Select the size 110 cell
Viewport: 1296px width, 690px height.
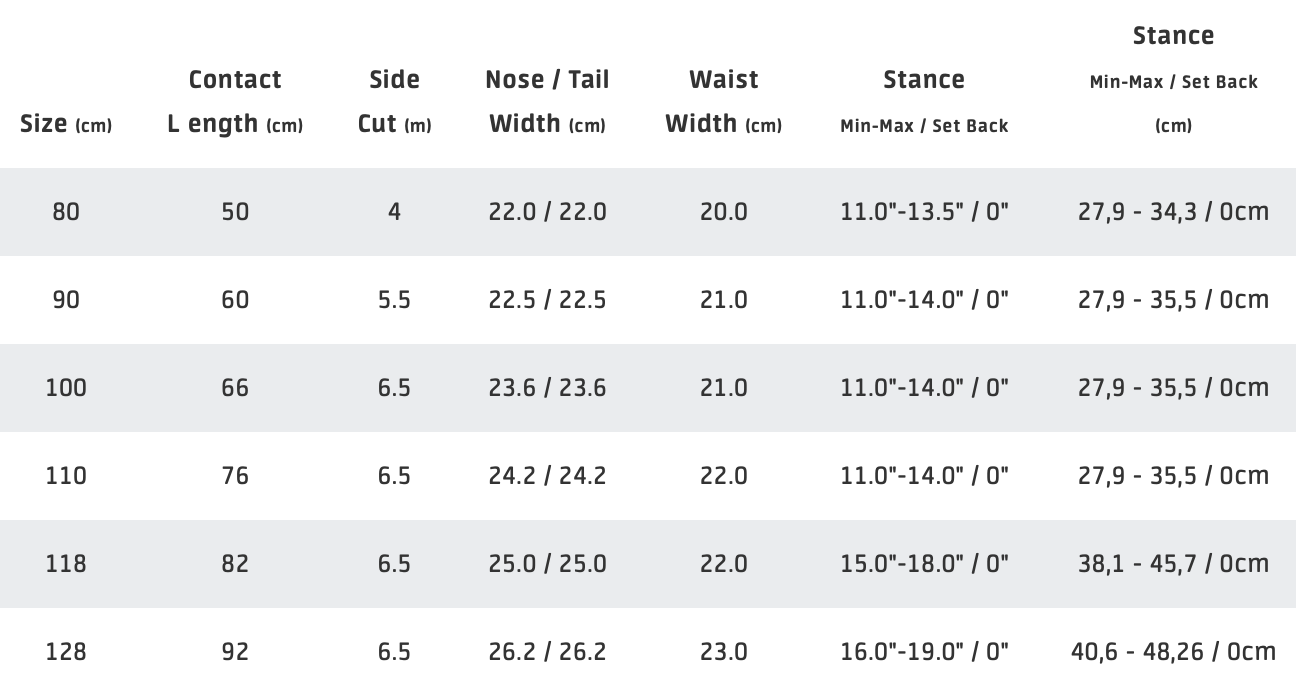[x=66, y=476]
